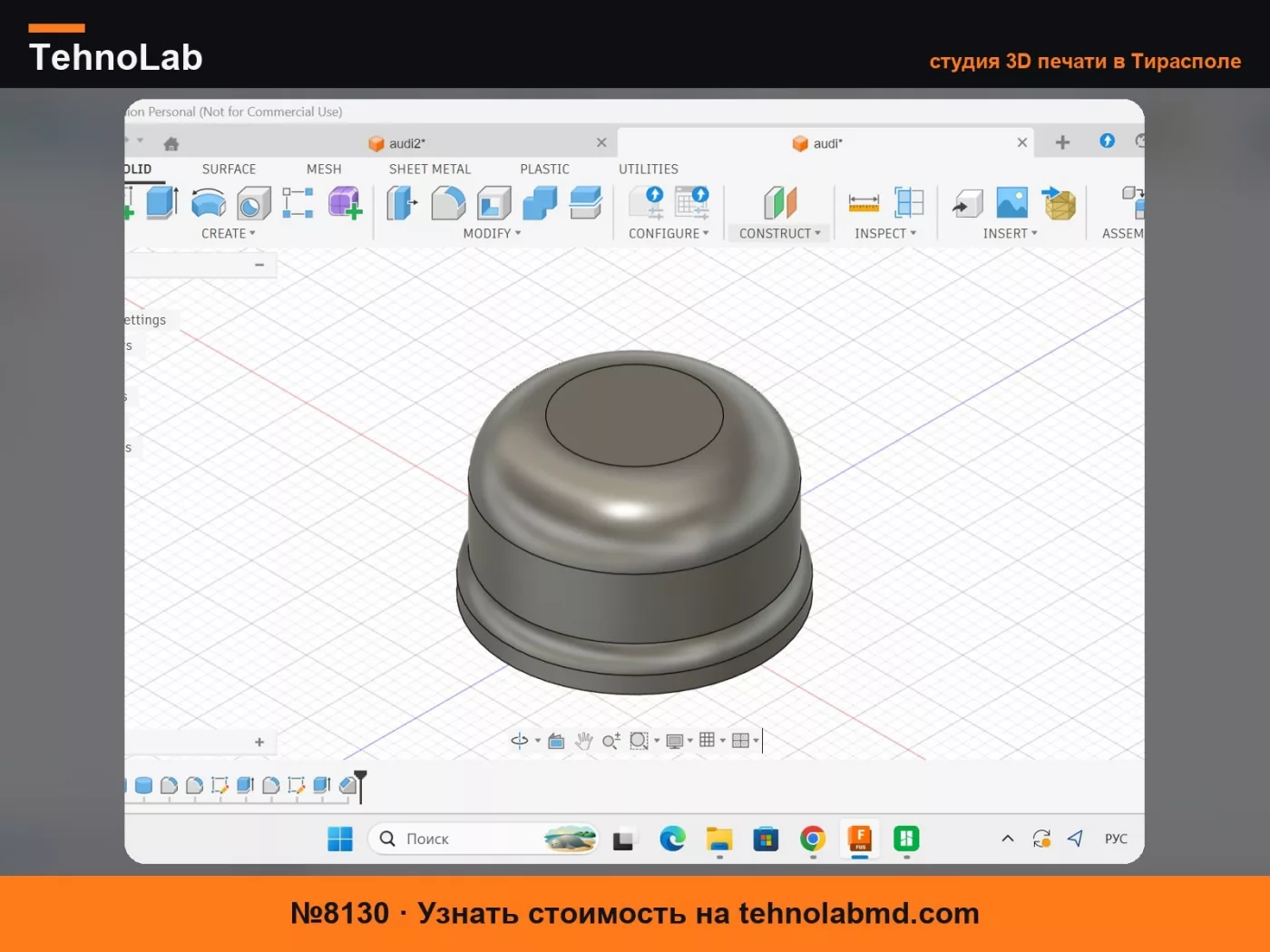This screenshot has width=1270, height=952.
Task: Click the Insert Derive icon
Action: 968,203
